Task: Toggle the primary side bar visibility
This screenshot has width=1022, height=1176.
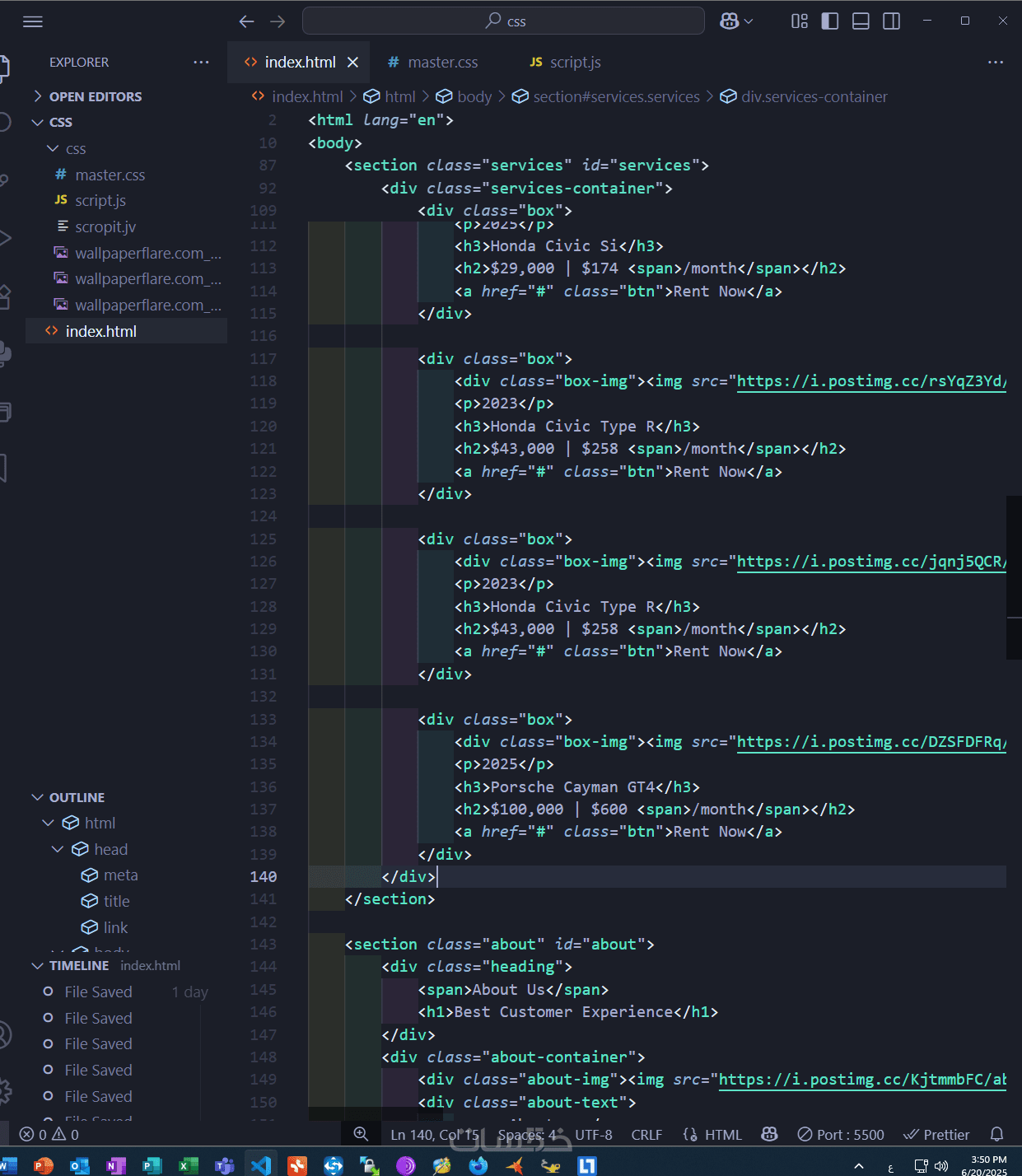Action: point(830,21)
